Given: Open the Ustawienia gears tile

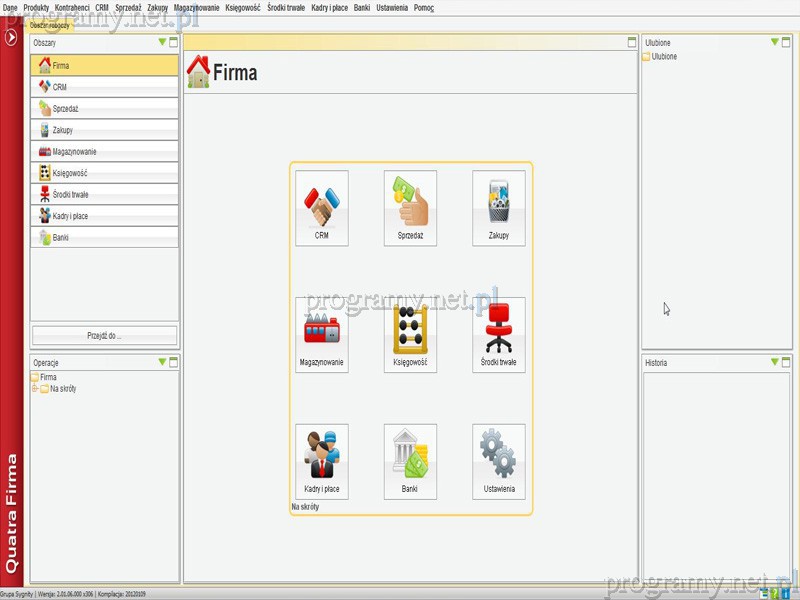Looking at the screenshot, I should (x=498, y=461).
